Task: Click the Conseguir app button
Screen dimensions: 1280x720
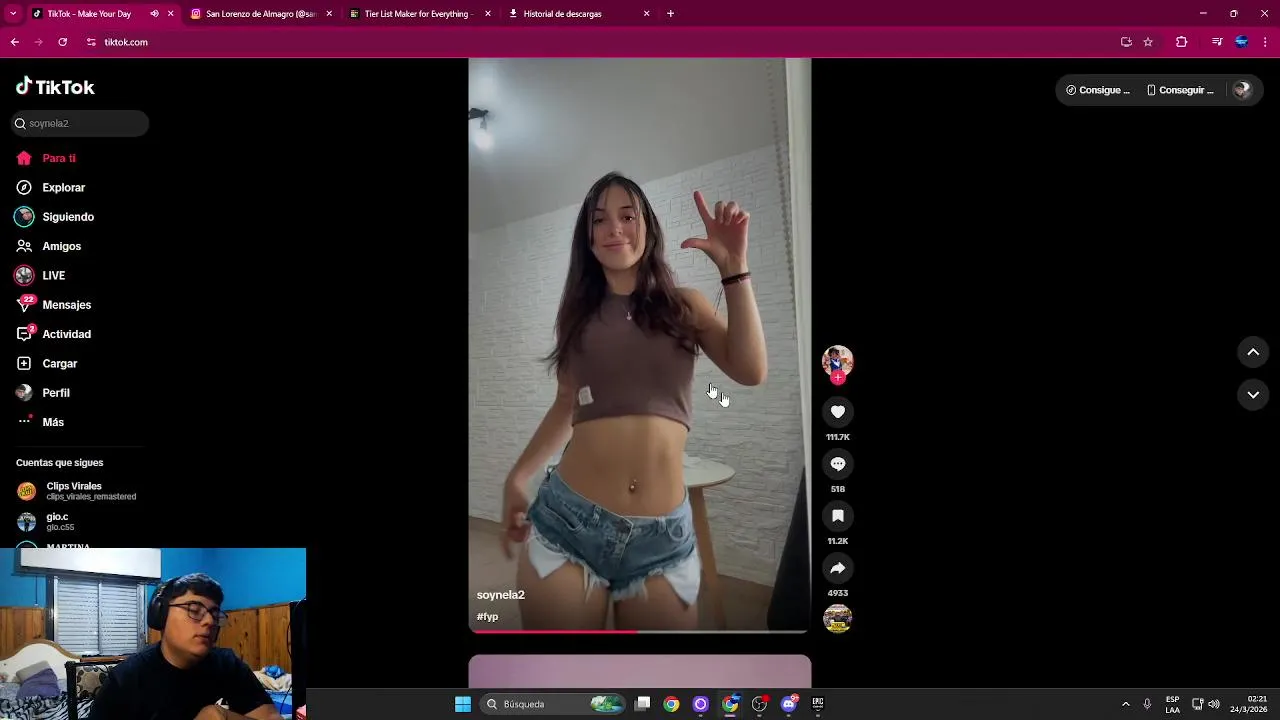Action: [1180, 90]
